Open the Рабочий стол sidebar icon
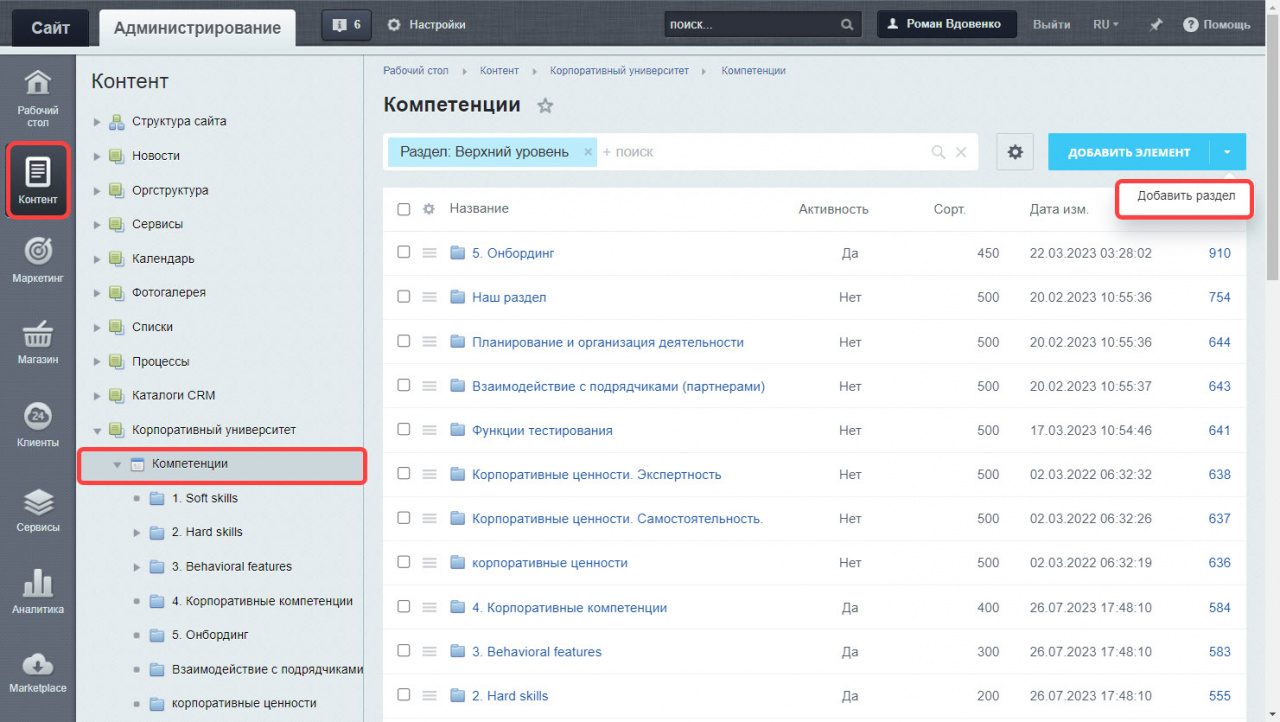 tap(37, 98)
